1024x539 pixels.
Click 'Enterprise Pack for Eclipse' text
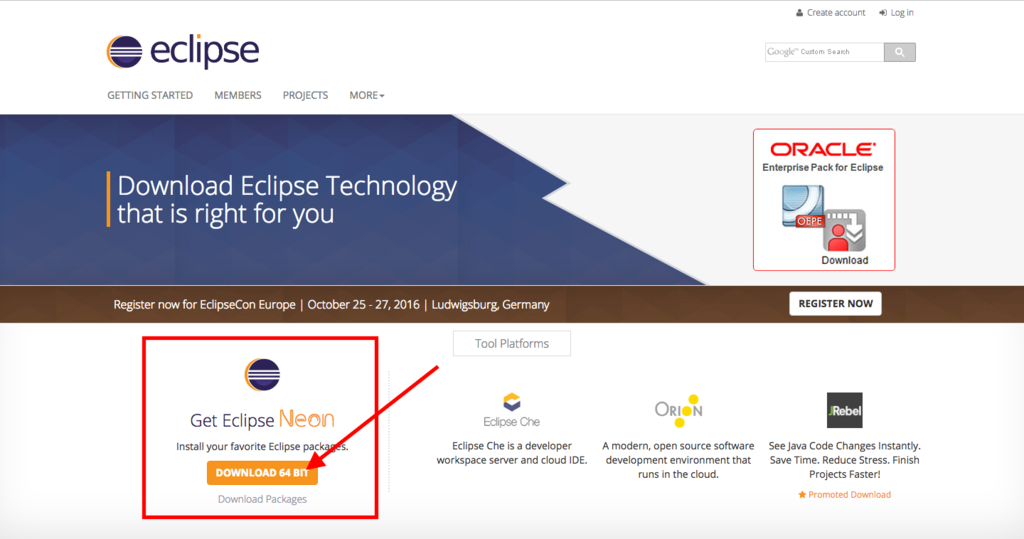[x=823, y=168]
